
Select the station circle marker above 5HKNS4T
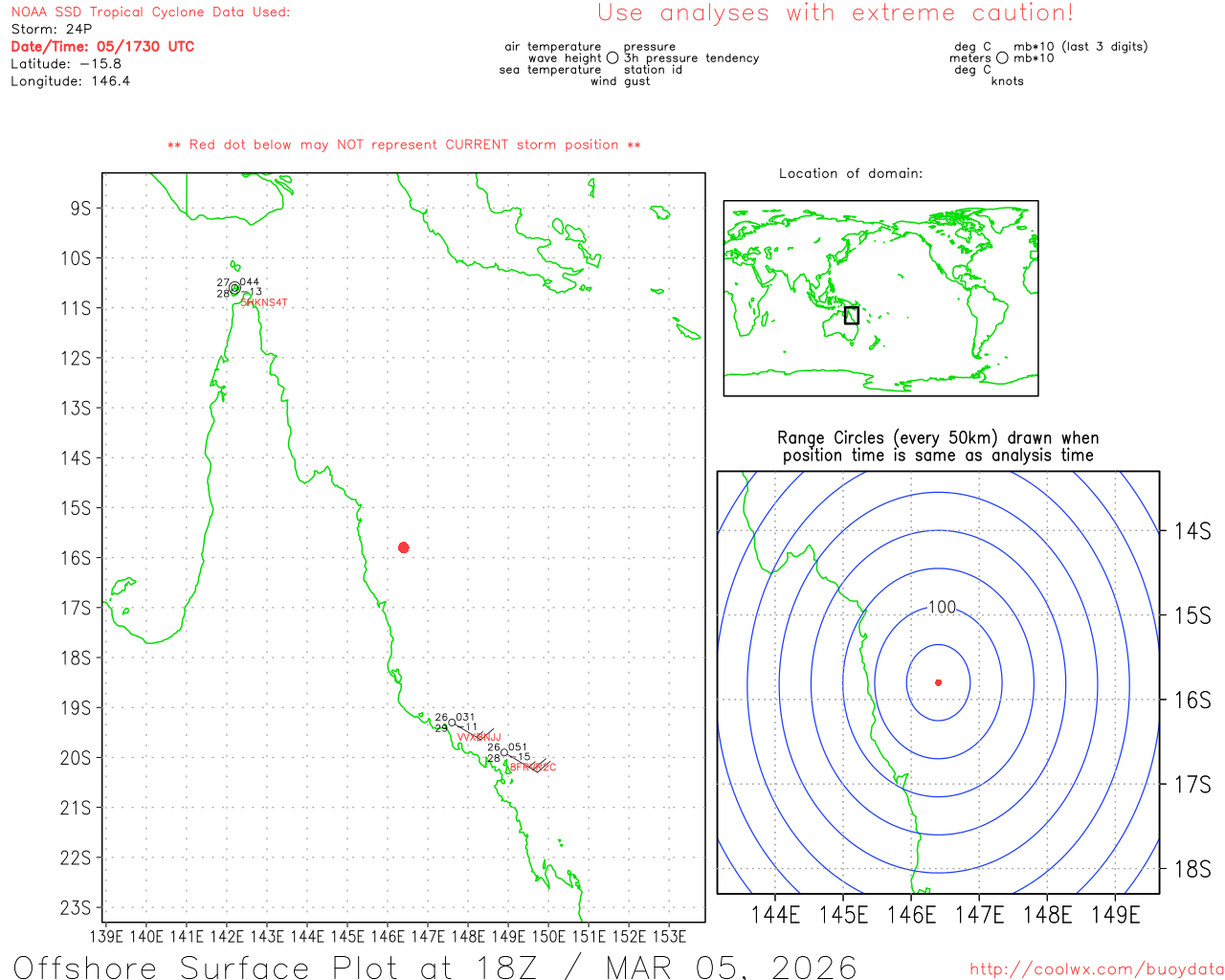click(234, 288)
